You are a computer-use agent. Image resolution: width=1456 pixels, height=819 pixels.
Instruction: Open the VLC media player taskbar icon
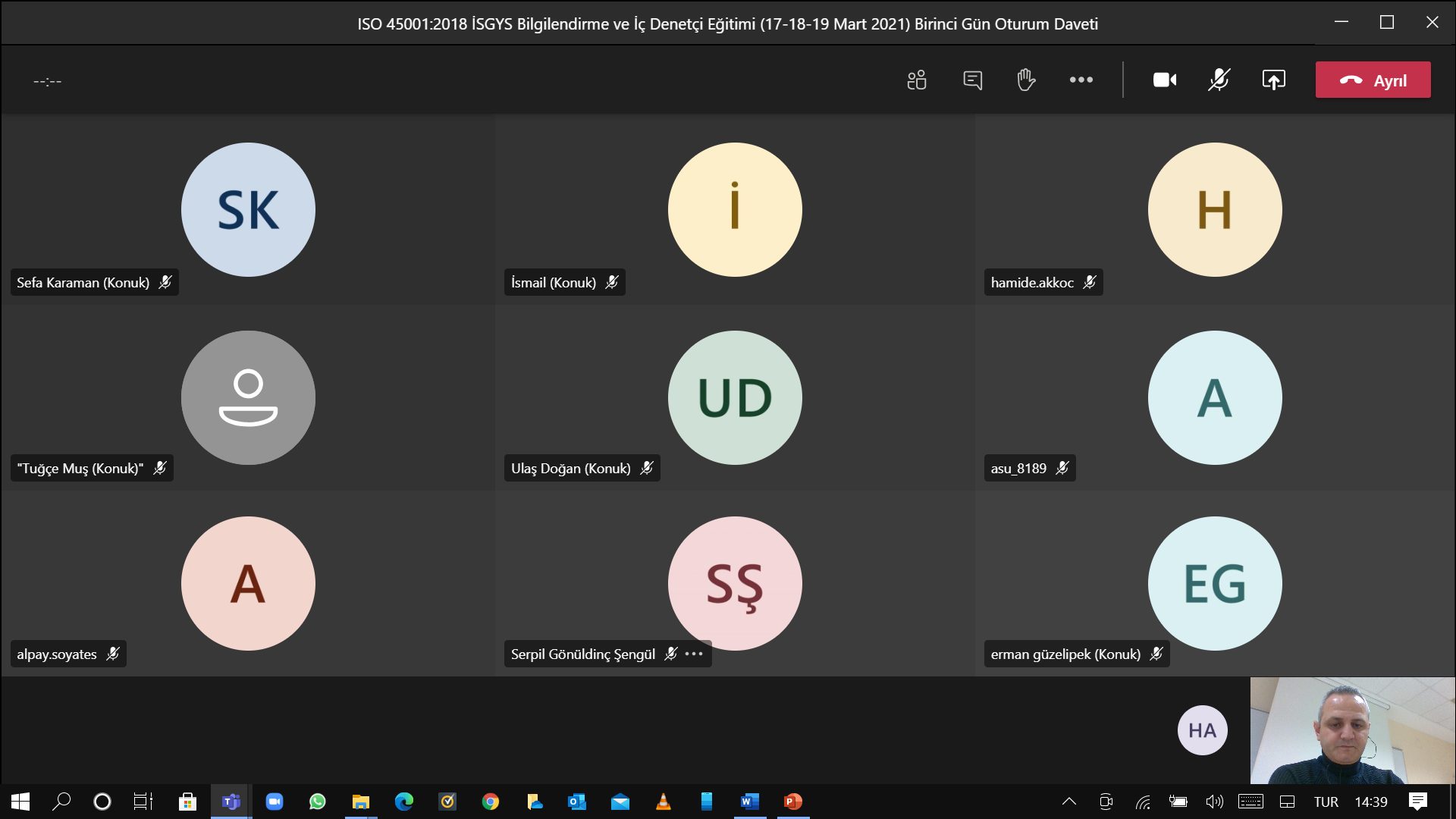pyautogui.click(x=663, y=802)
